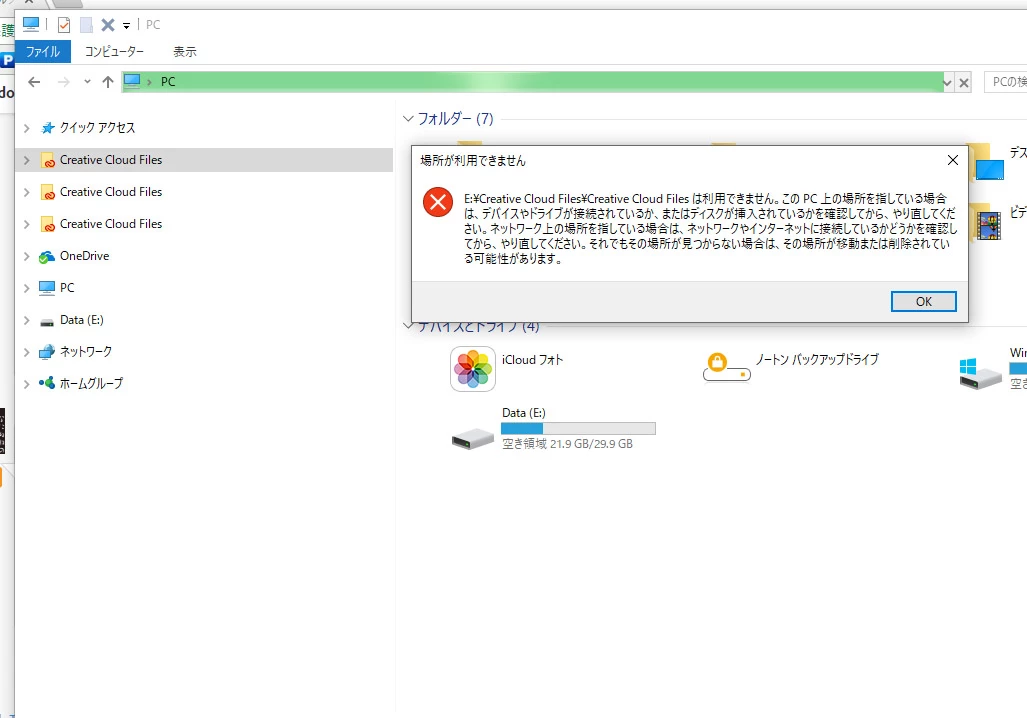Image resolution: width=1027 pixels, height=718 pixels.
Task: Click the new folder quick access toolbar icon
Action: point(86,25)
